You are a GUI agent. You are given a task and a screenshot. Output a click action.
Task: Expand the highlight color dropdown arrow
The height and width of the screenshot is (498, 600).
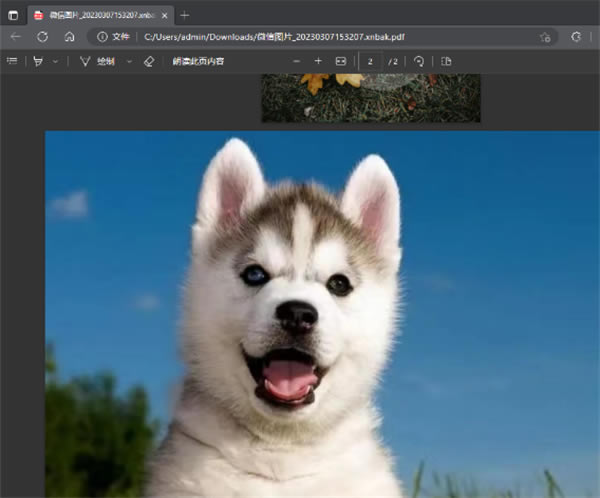click(55, 61)
